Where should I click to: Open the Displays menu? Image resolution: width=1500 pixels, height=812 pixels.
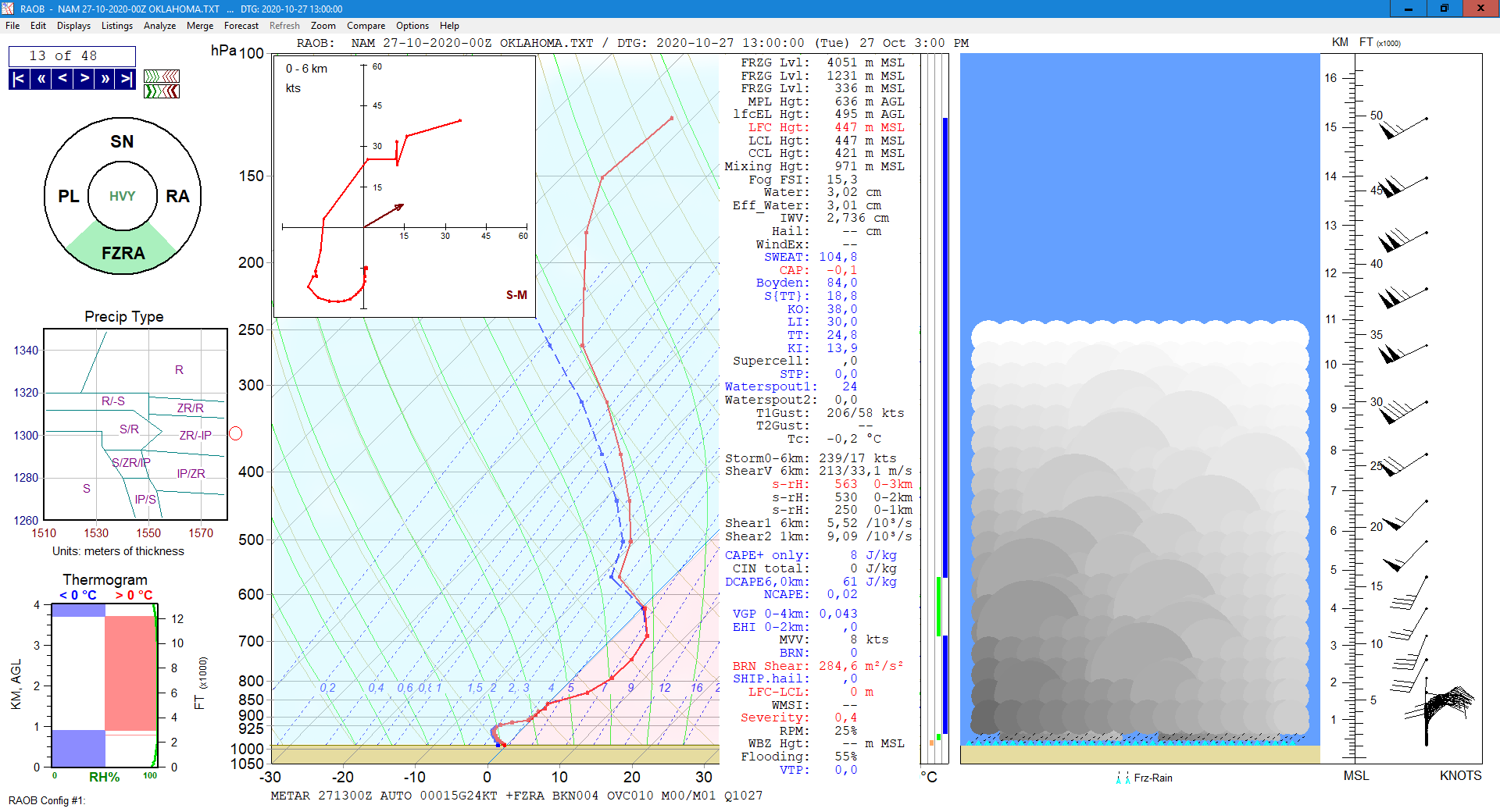(x=73, y=26)
